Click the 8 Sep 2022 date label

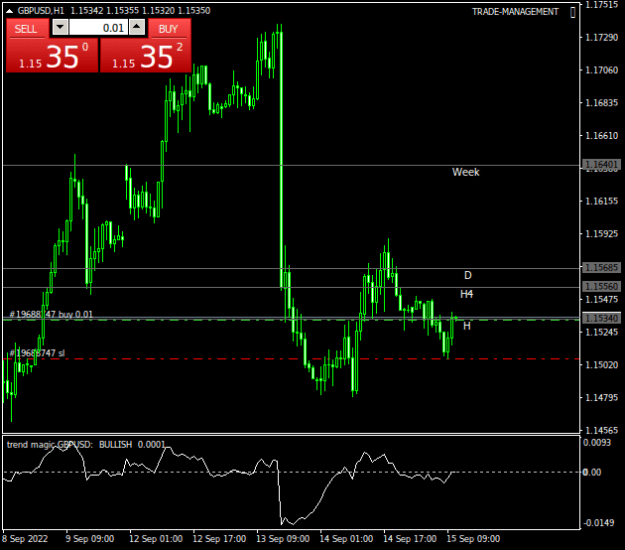[x=25, y=539]
